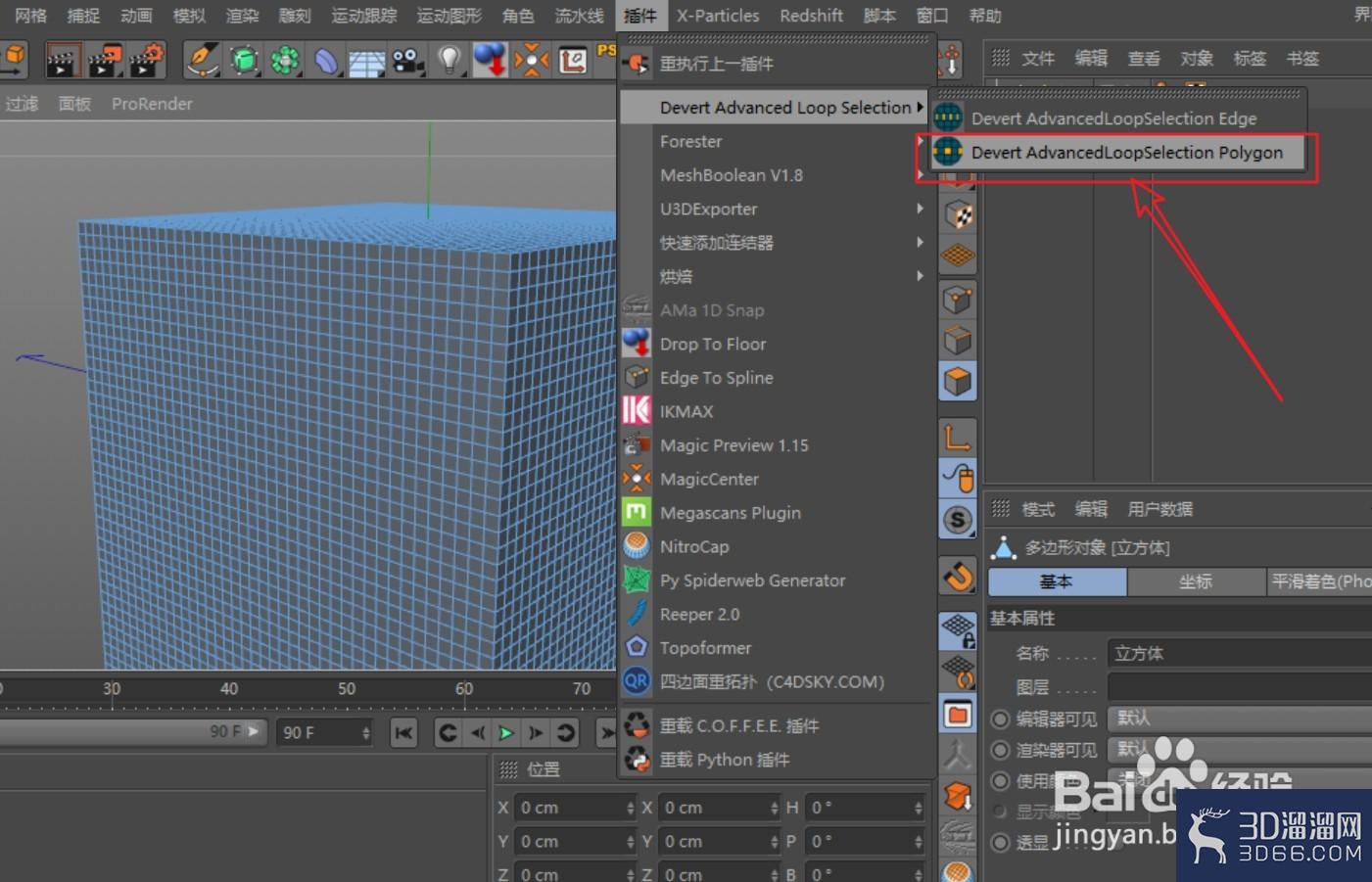The image size is (1372, 882).
Task: Open the 插件 menu in menu bar
Action: point(640,16)
